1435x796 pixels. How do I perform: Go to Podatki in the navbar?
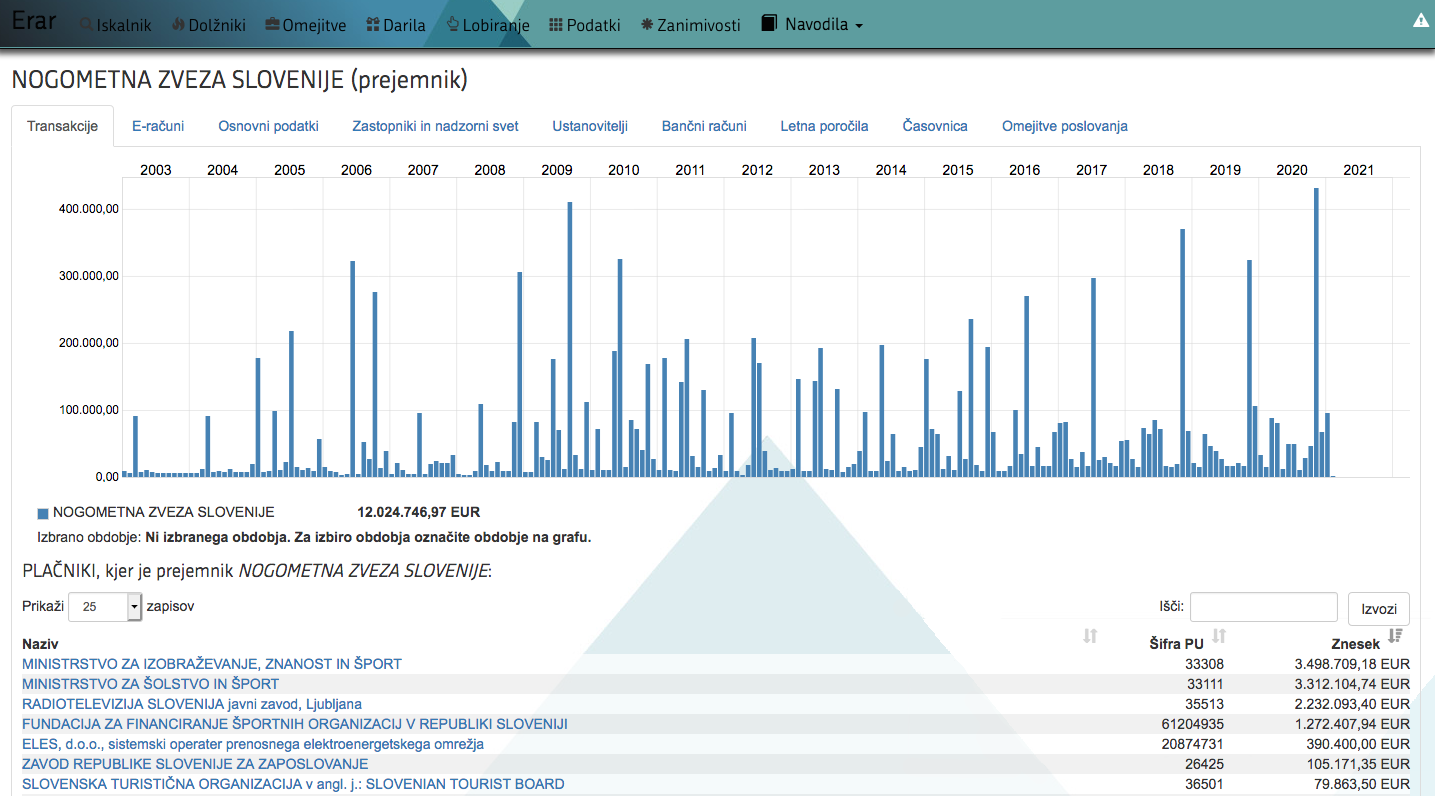(x=585, y=25)
